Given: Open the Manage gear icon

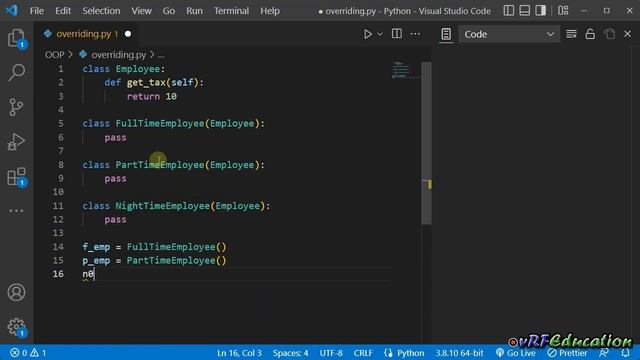Looking at the screenshot, I should (x=16, y=327).
